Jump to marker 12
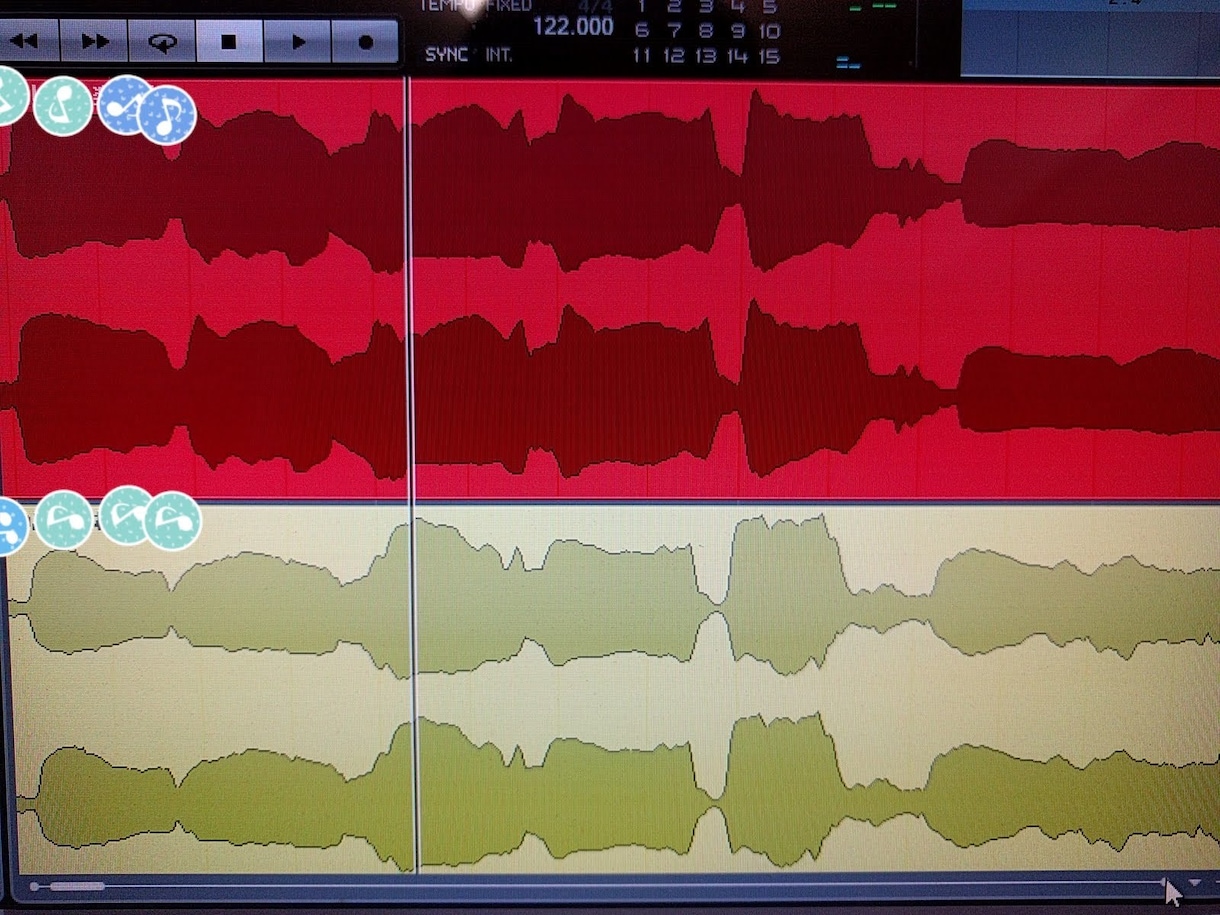 tap(674, 56)
